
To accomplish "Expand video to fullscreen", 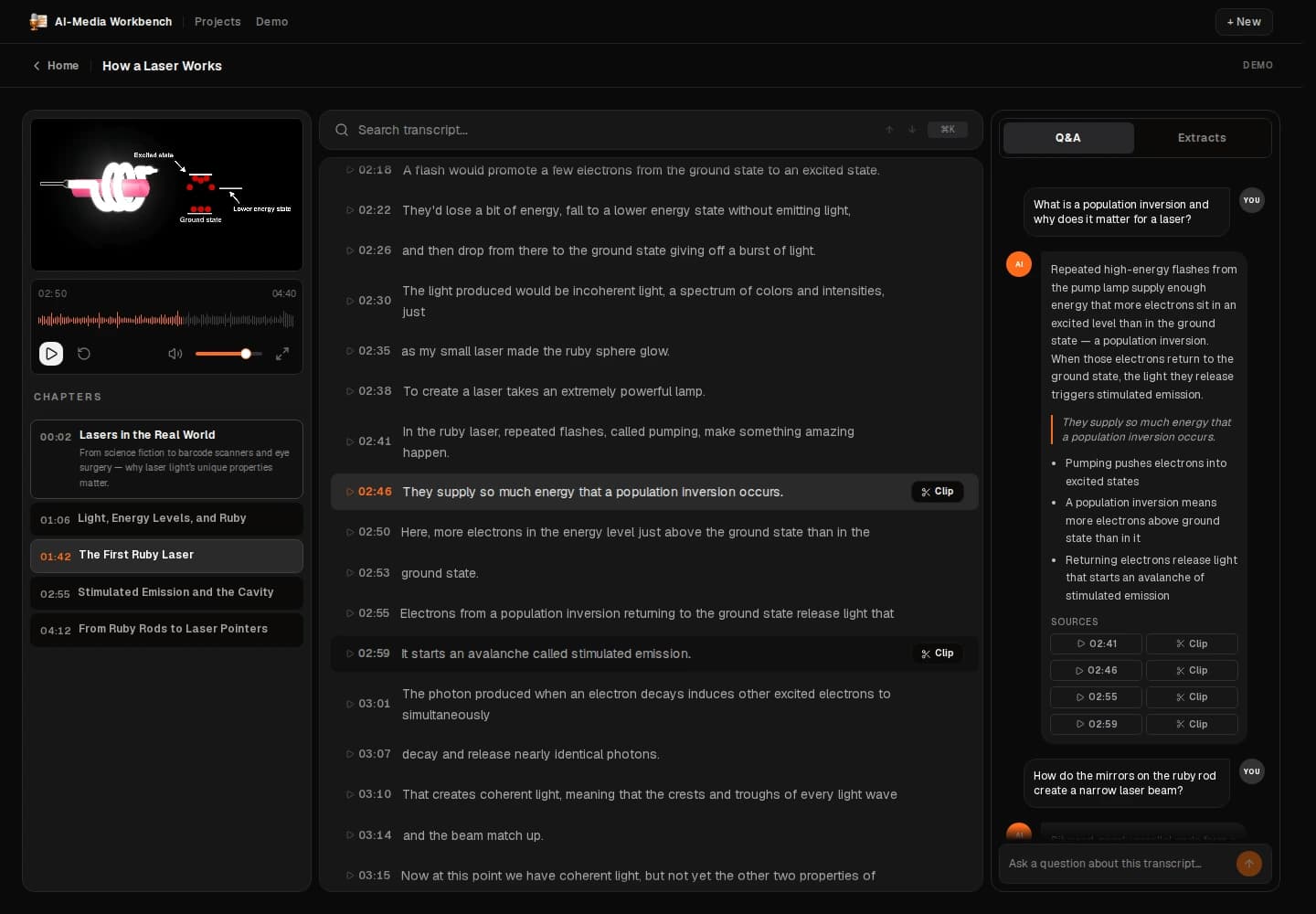I will pyautogui.click(x=282, y=354).
